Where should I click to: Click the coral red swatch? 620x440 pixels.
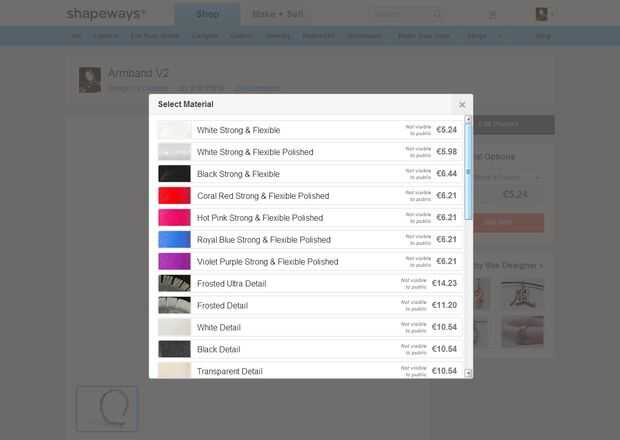(174, 196)
